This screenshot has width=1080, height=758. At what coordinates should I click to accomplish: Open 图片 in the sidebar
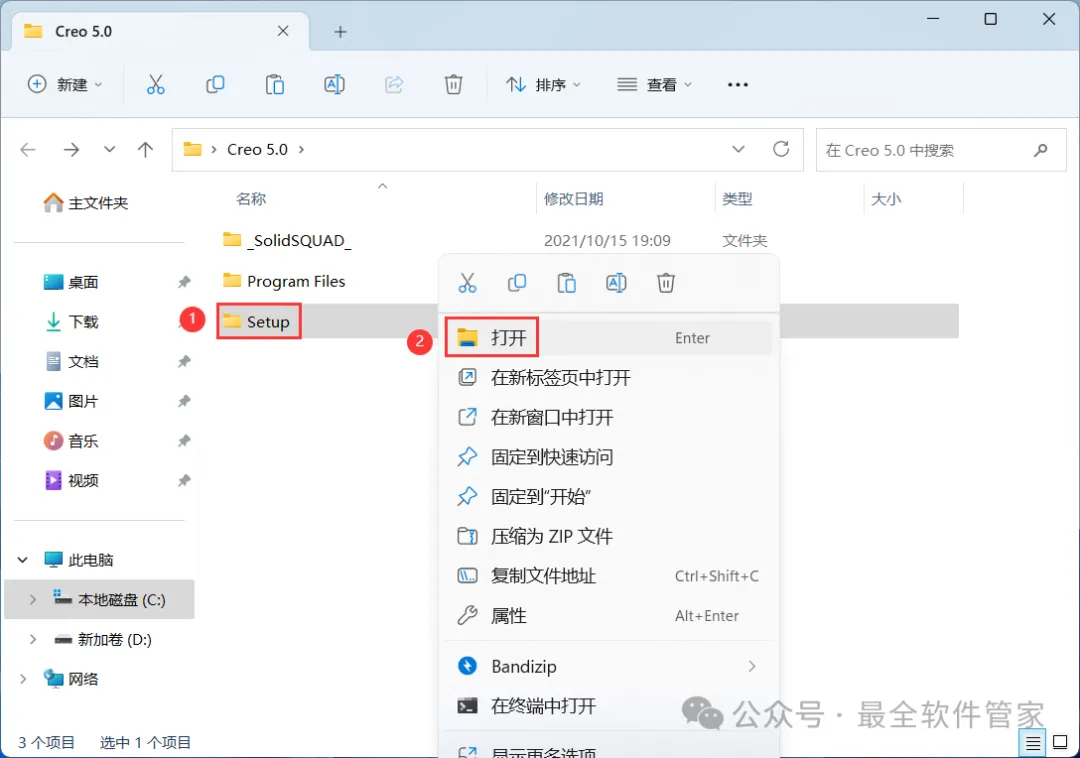72,401
